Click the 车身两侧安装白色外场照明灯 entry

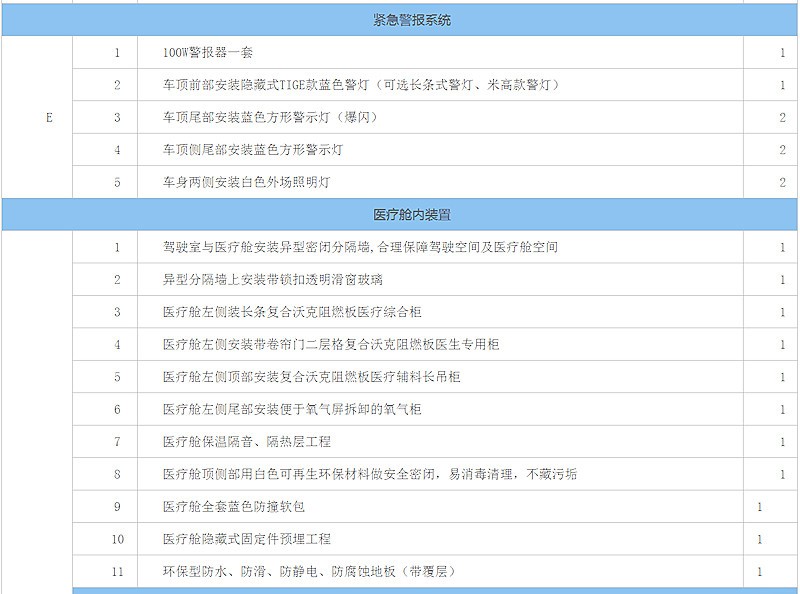(x=246, y=182)
